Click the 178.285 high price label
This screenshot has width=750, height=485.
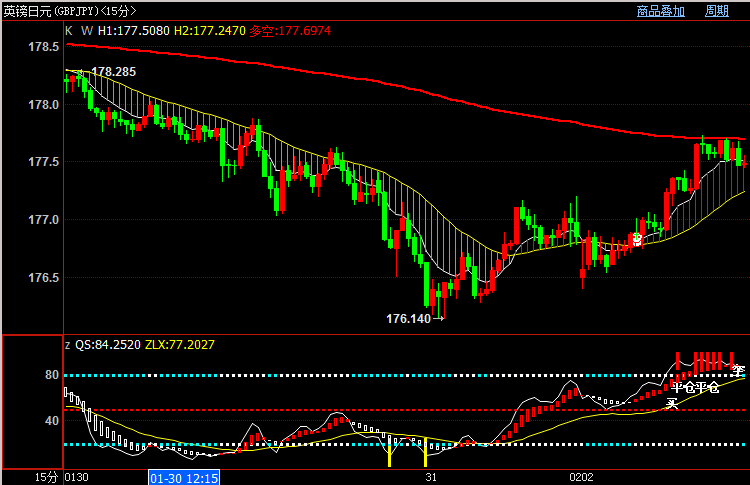tap(113, 72)
